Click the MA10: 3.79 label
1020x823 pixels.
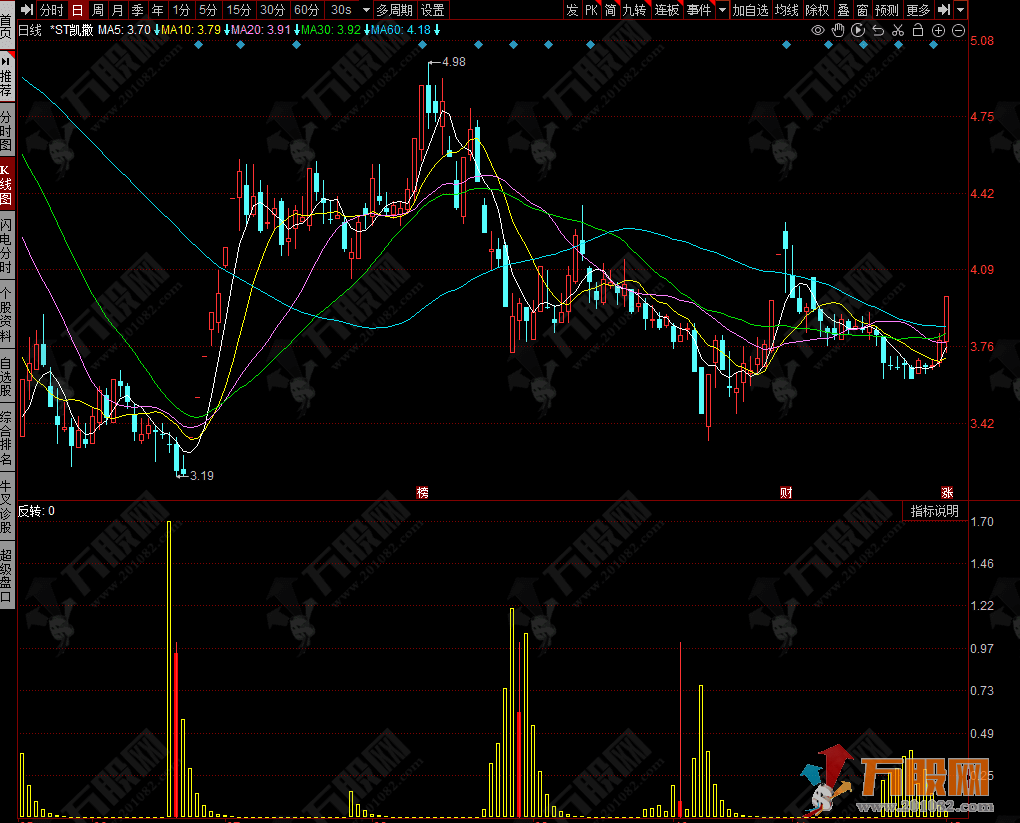191,30
